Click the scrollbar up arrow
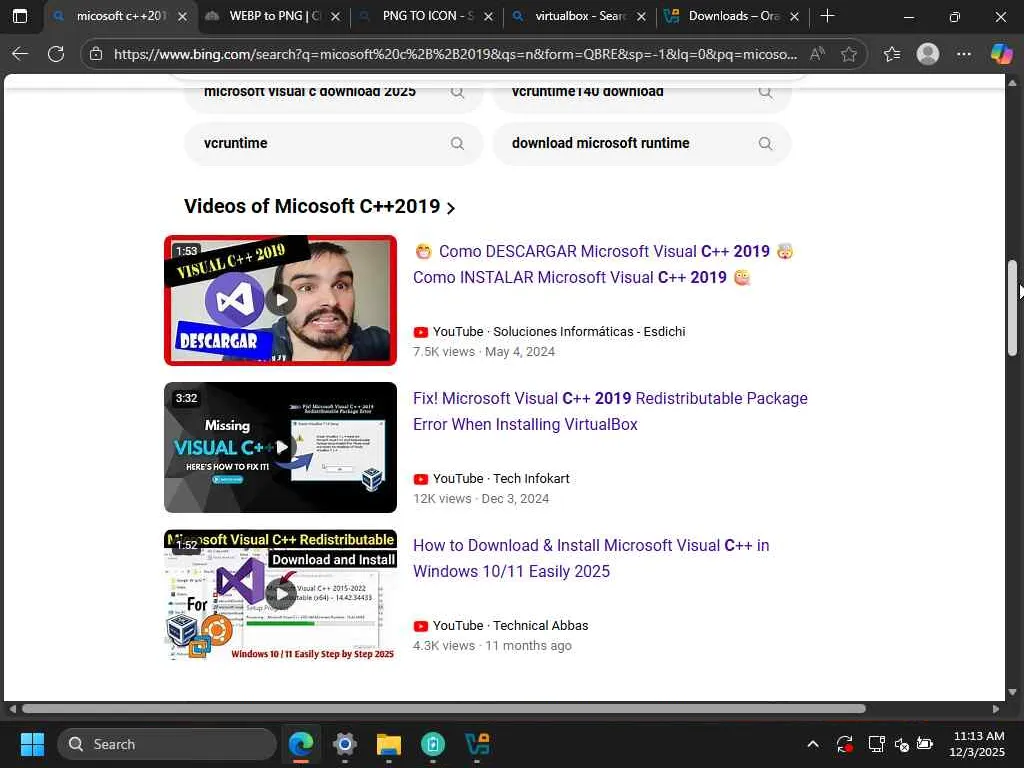This screenshot has width=1024, height=768. tap(1012, 83)
